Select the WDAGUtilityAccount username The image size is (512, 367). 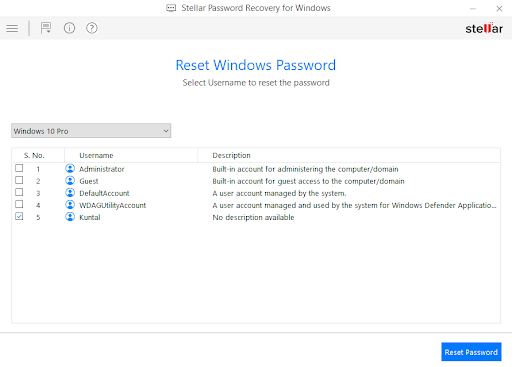(x=113, y=205)
